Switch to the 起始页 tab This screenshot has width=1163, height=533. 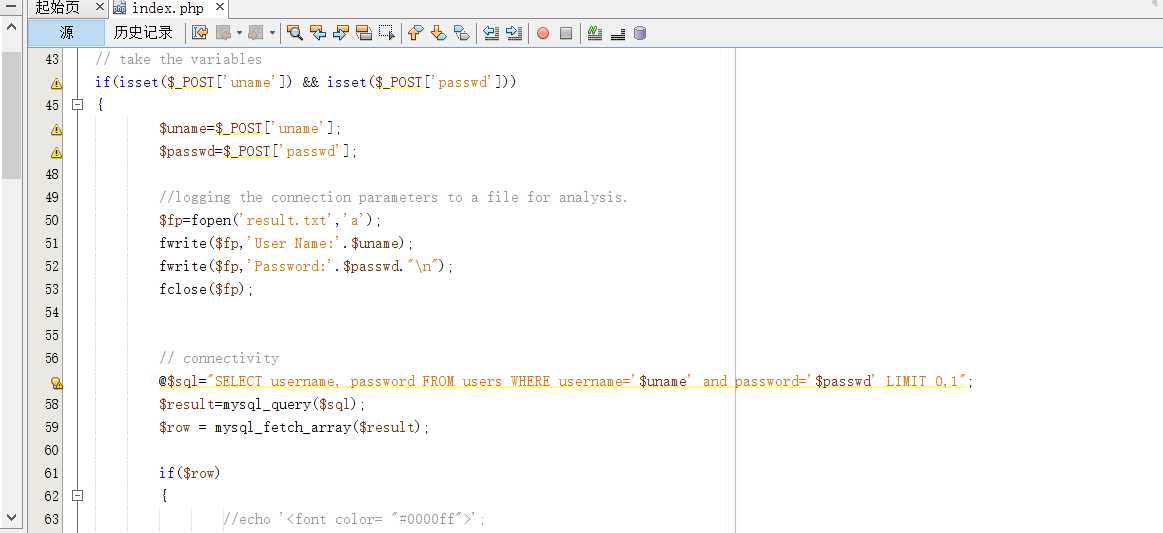tap(58, 8)
